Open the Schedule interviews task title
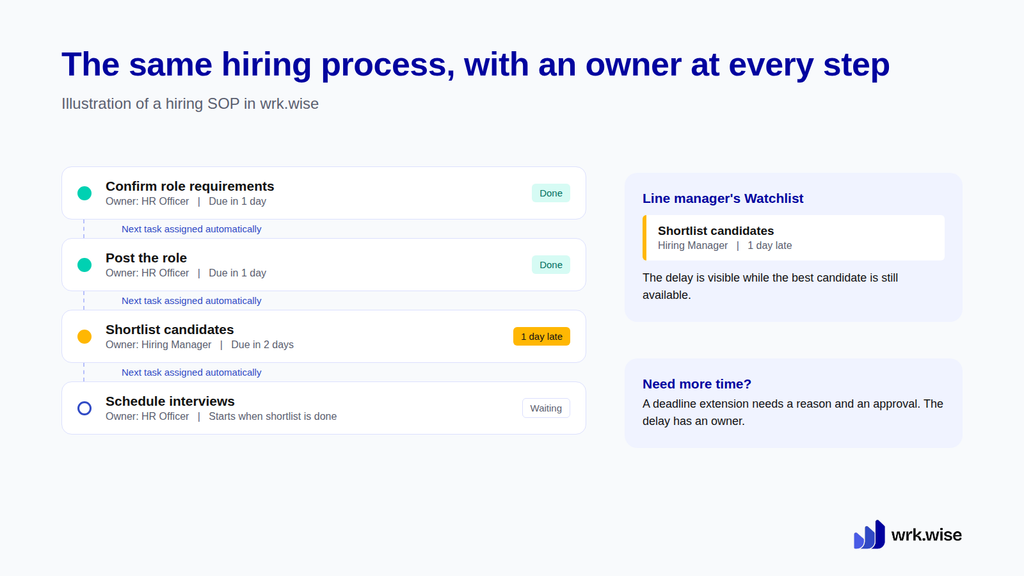 (170, 401)
